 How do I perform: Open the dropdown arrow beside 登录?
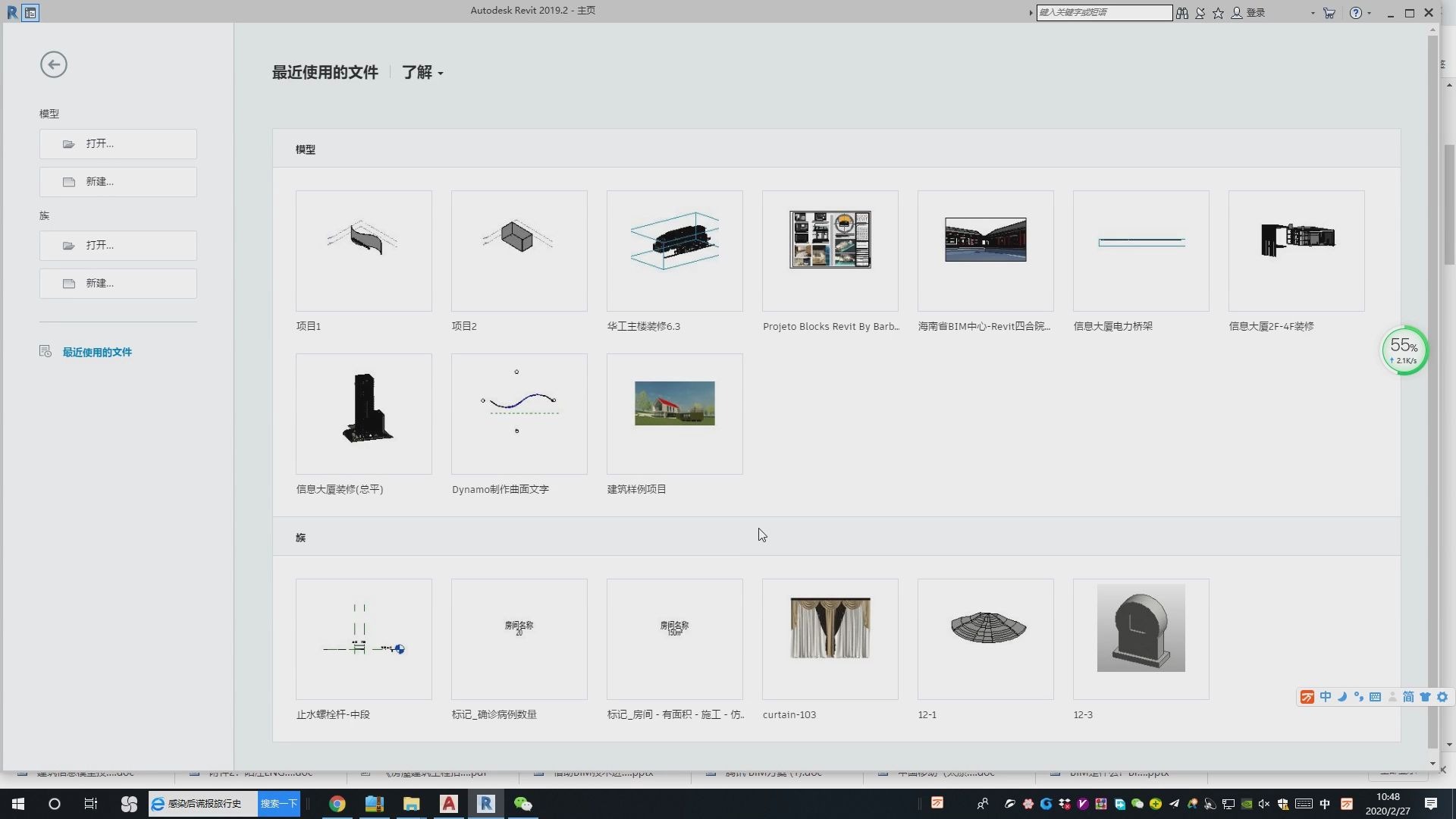coord(1313,13)
